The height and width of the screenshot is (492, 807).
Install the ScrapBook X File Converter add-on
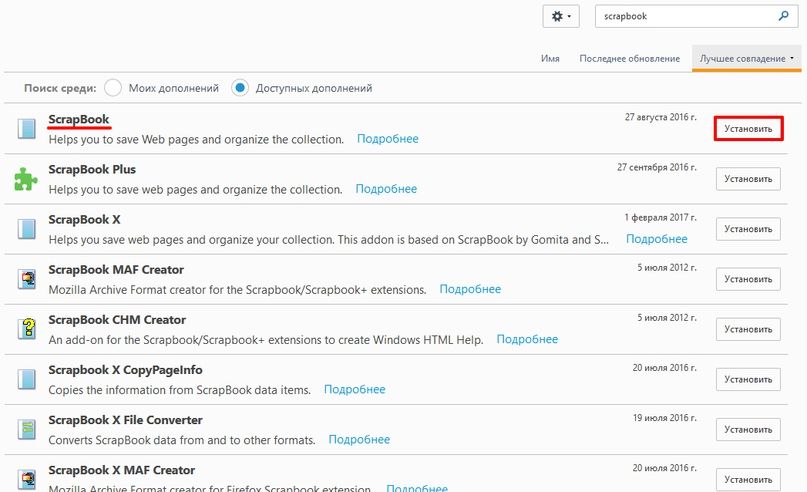[x=748, y=430]
